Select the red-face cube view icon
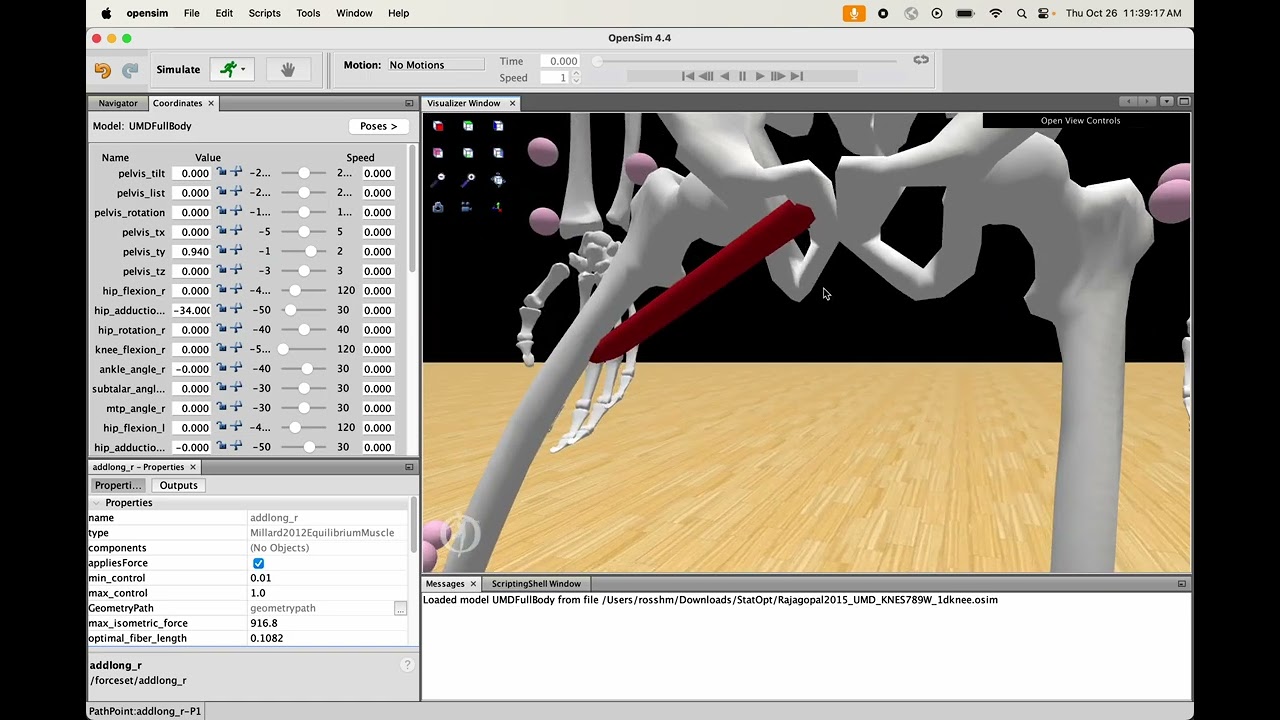Image resolution: width=1280 pixels, height=720 pixels. 438,126
